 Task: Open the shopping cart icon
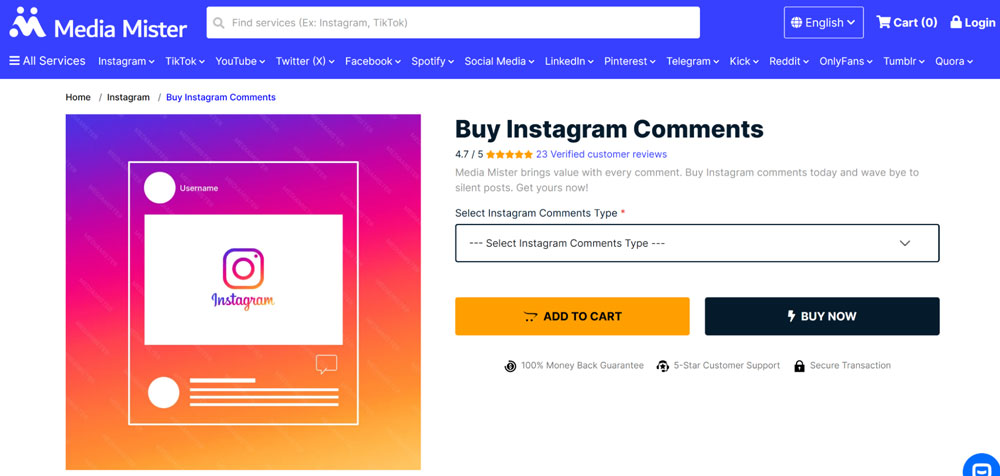click(884, 22)
